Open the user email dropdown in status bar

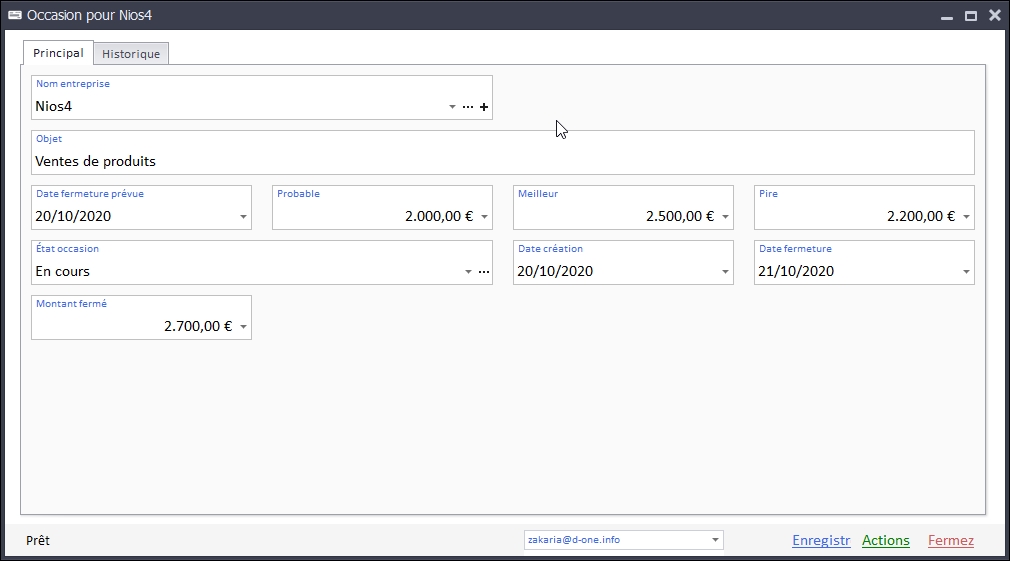point(715,540)
